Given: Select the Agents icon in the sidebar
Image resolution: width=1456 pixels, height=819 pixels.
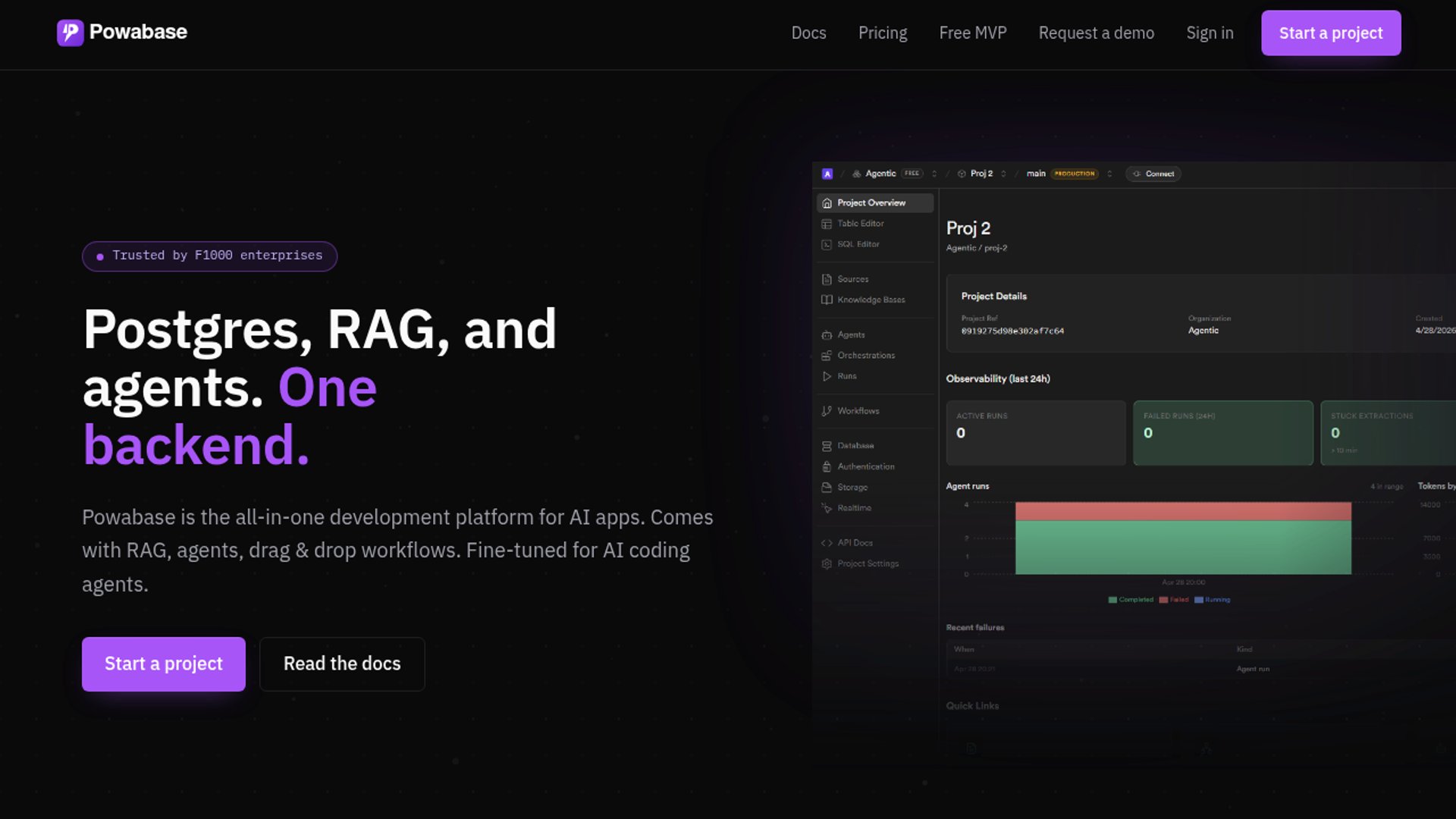Looking at the screenshot, I should point(827,334).
